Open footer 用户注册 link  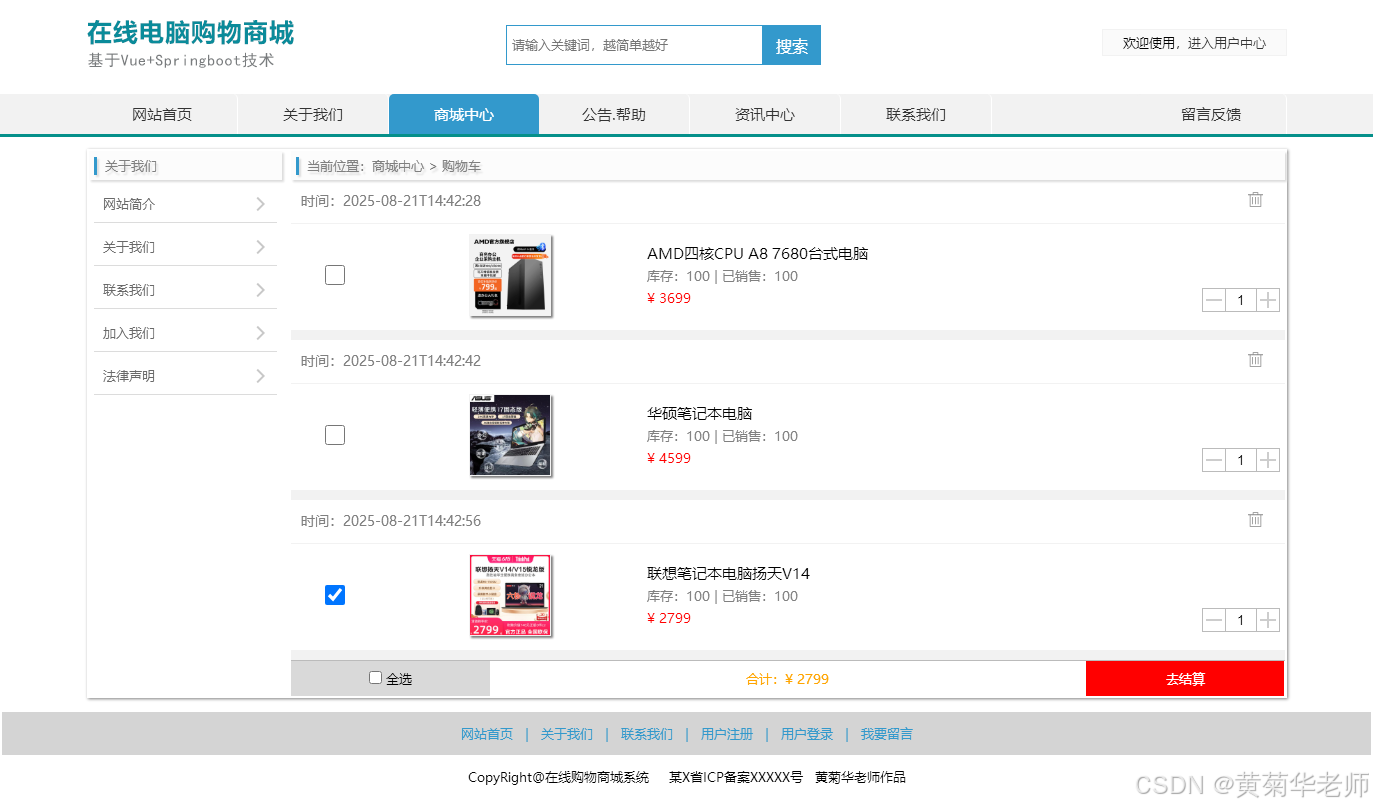coord(727,734)
